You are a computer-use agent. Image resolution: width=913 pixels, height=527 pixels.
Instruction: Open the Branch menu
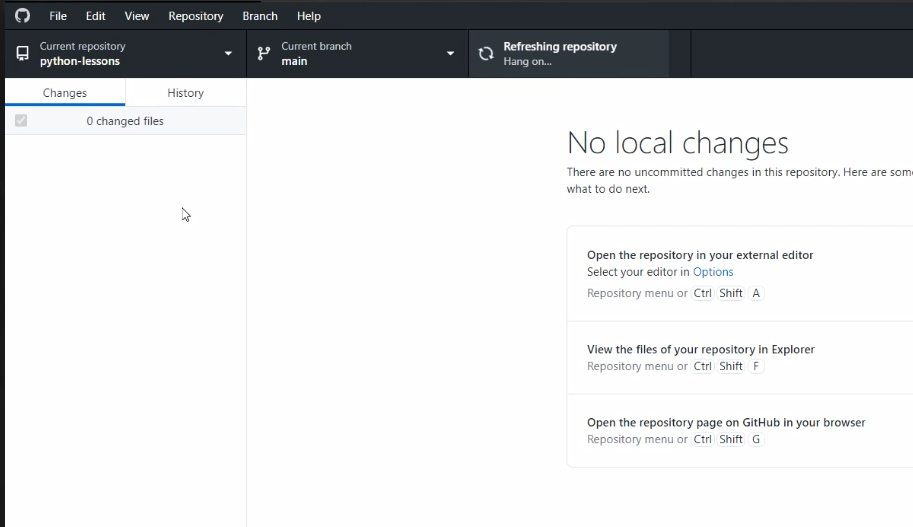tap(260, 16)
